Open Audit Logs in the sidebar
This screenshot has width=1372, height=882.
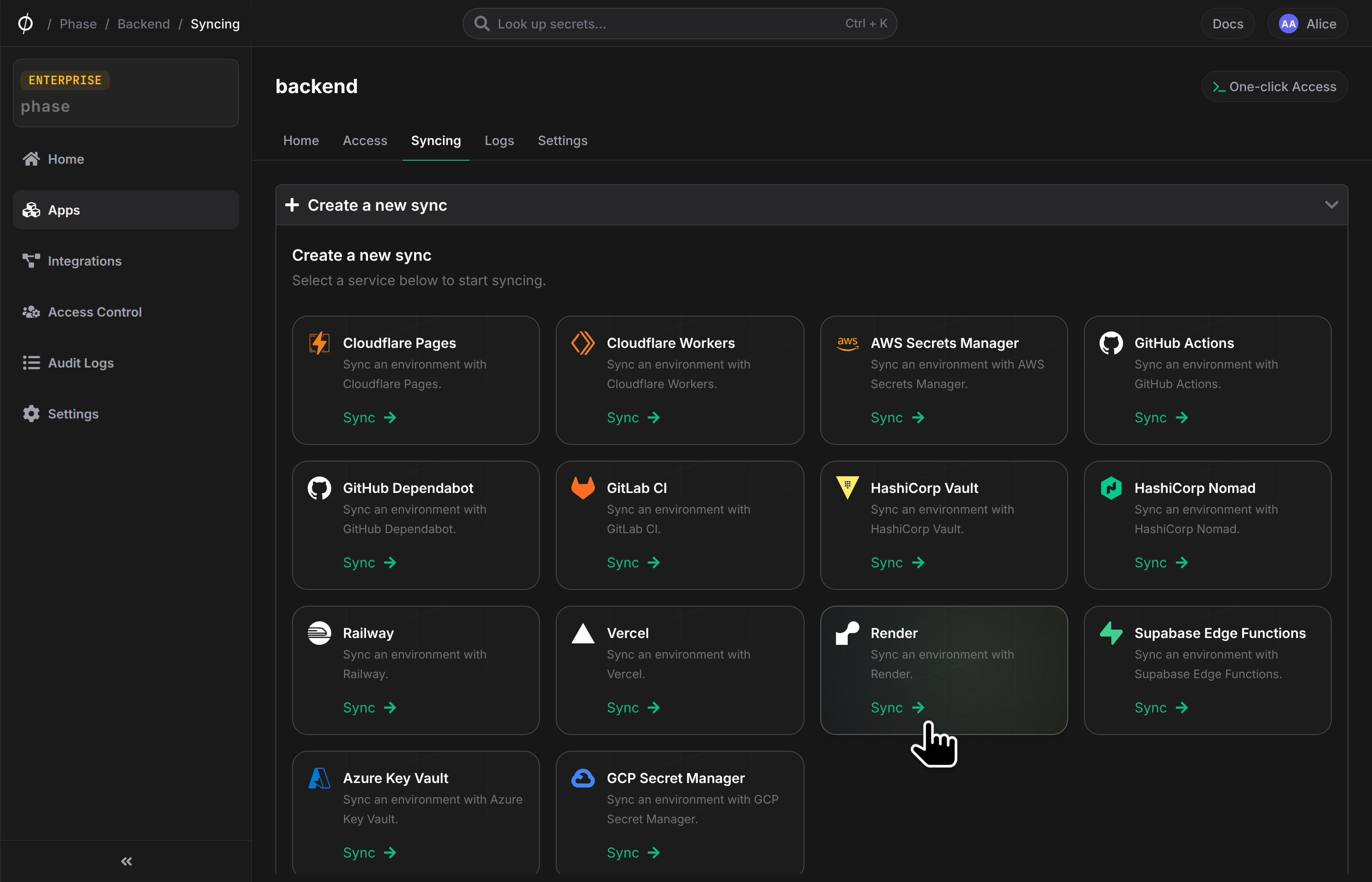point(125,363)
